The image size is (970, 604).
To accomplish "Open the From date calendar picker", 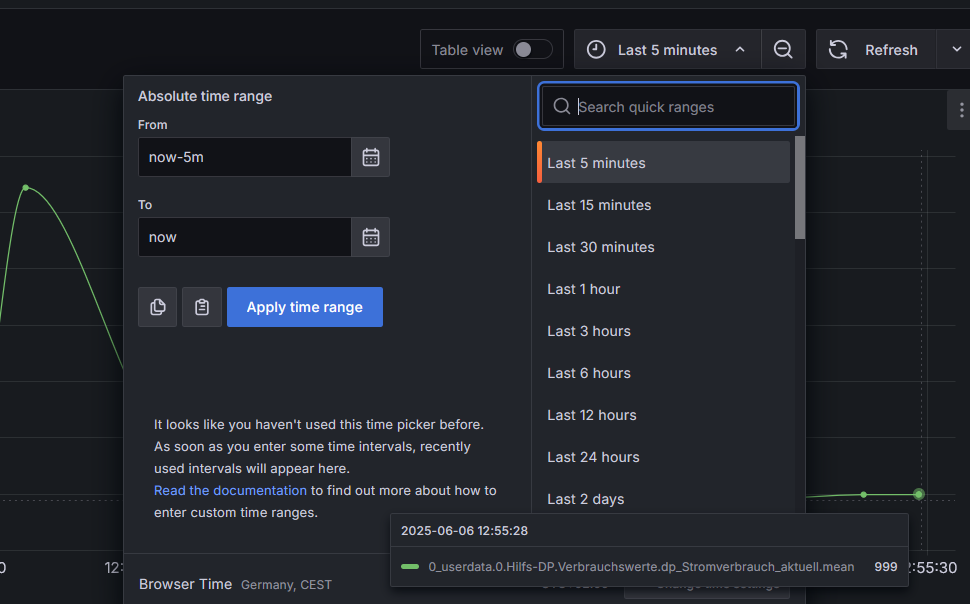I will pyautogui.click(x=371, y=157).
